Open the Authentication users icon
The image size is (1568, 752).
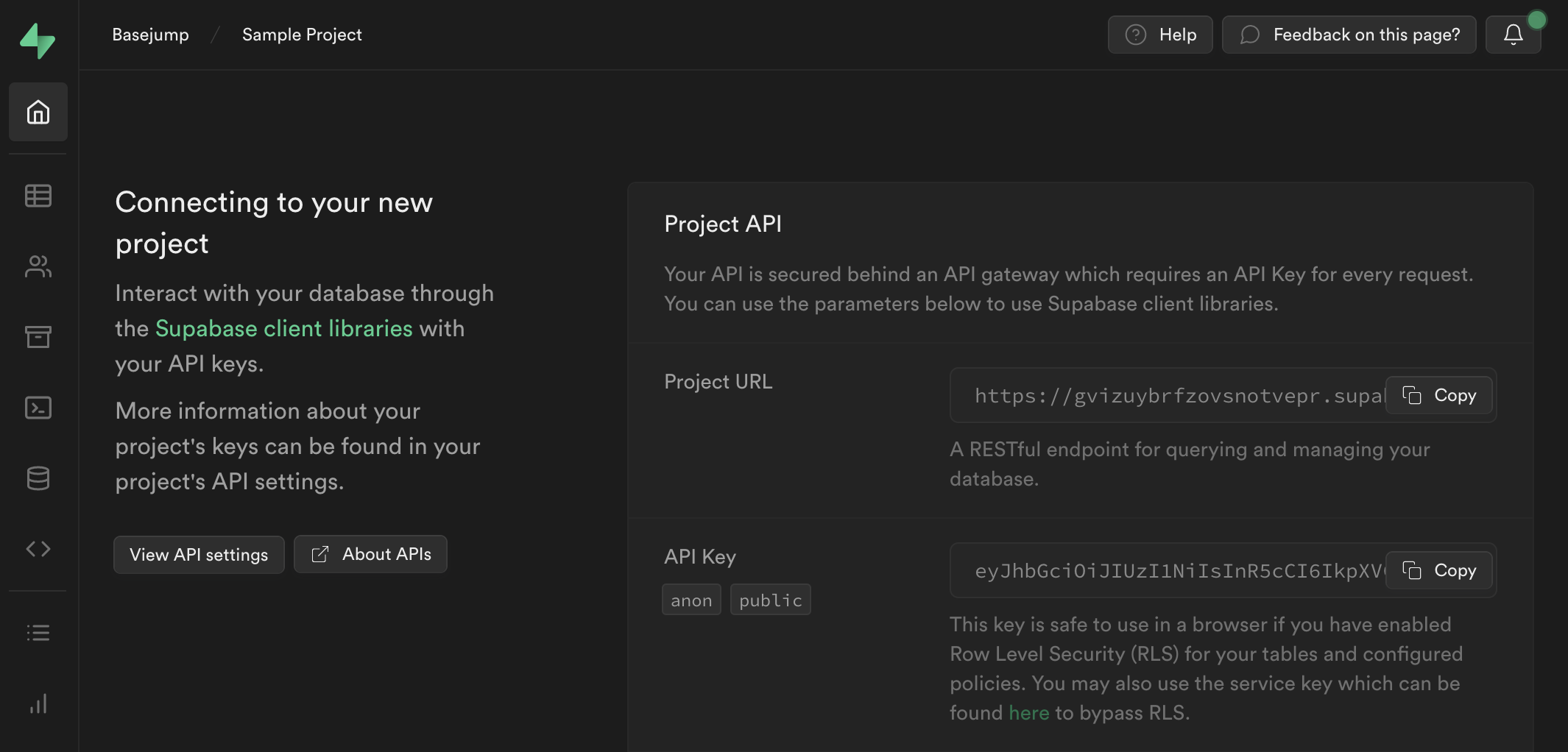38,266
